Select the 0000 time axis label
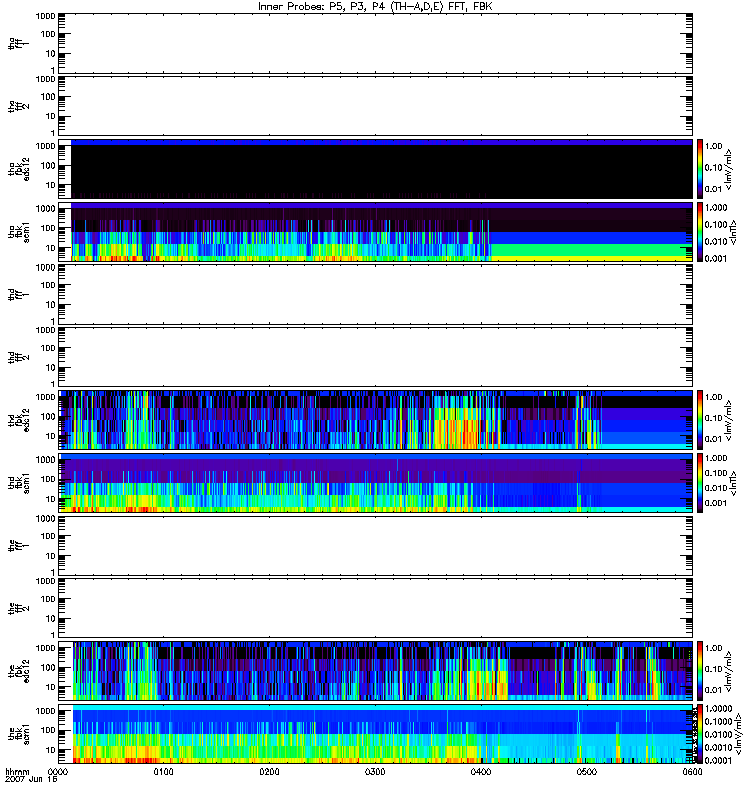750x800 pixels. click(58, 772)
